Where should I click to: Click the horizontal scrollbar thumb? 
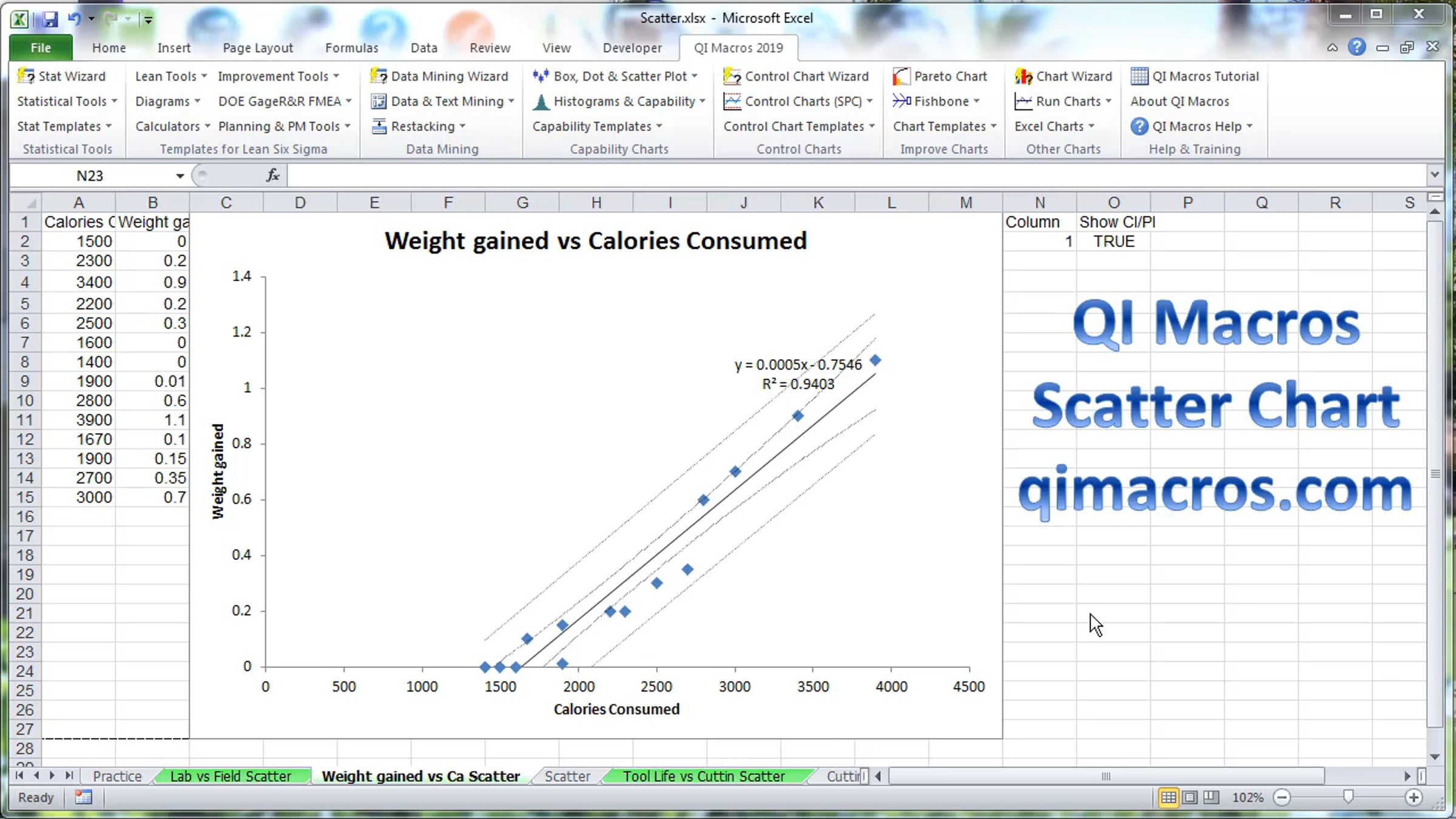click(x=1105, y=776)
